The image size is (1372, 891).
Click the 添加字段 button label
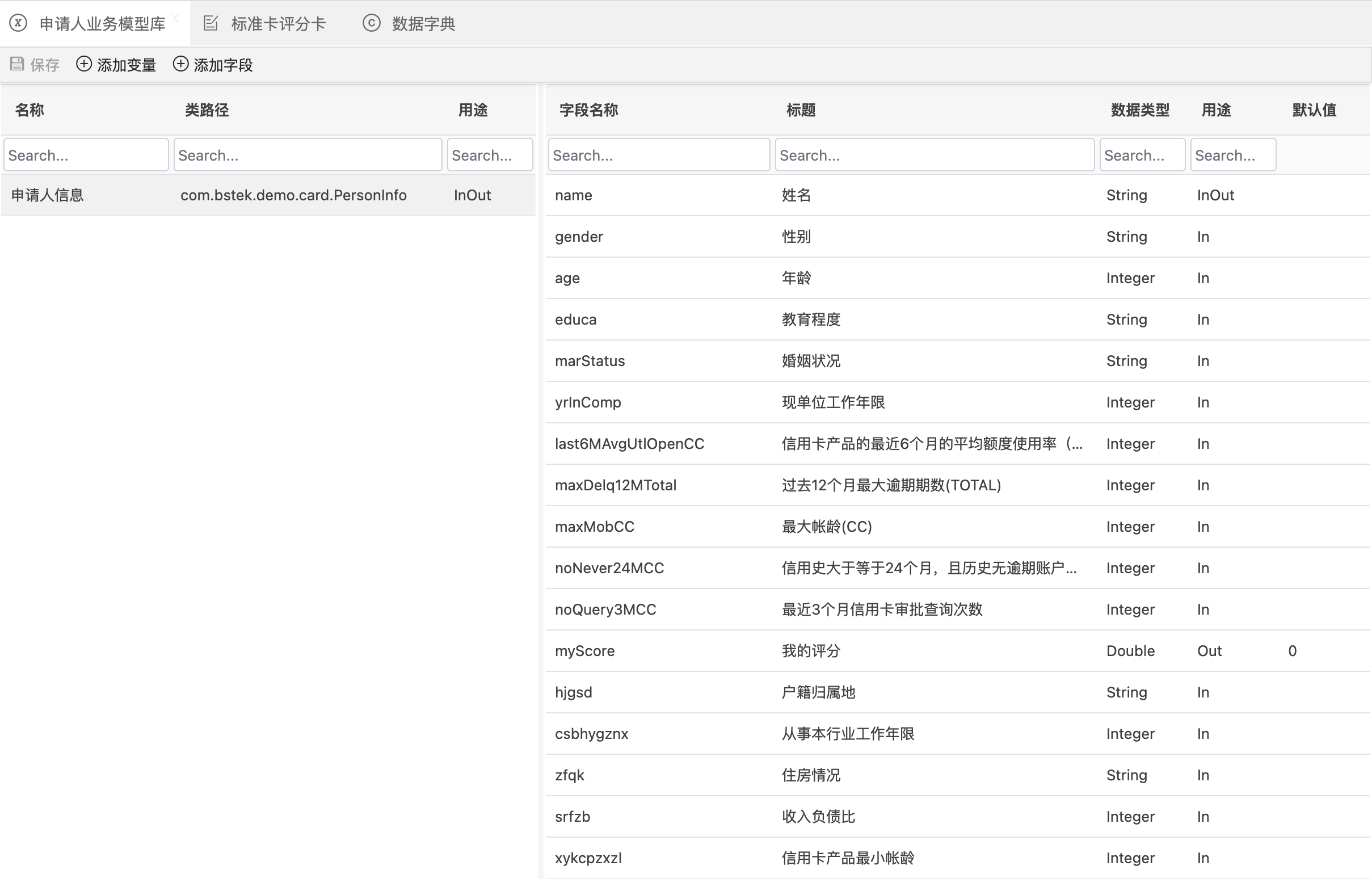click(223, 65)
